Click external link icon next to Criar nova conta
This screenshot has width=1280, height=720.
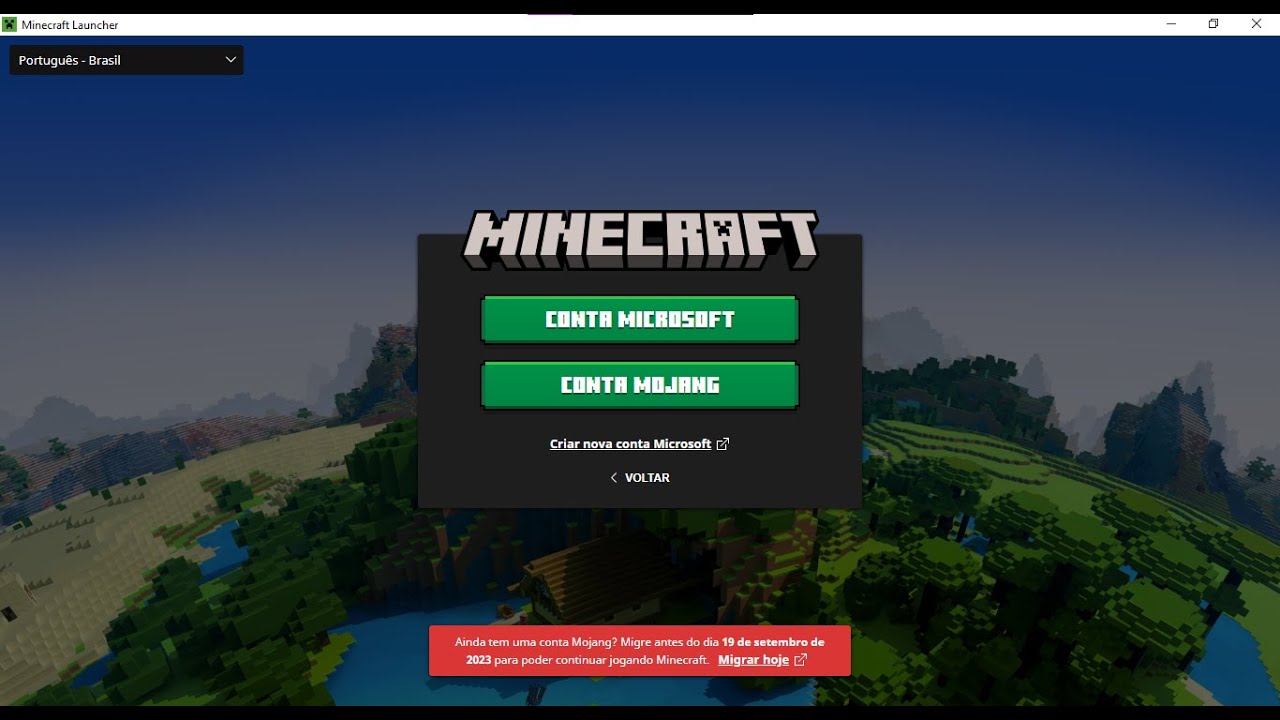[723, 444]
